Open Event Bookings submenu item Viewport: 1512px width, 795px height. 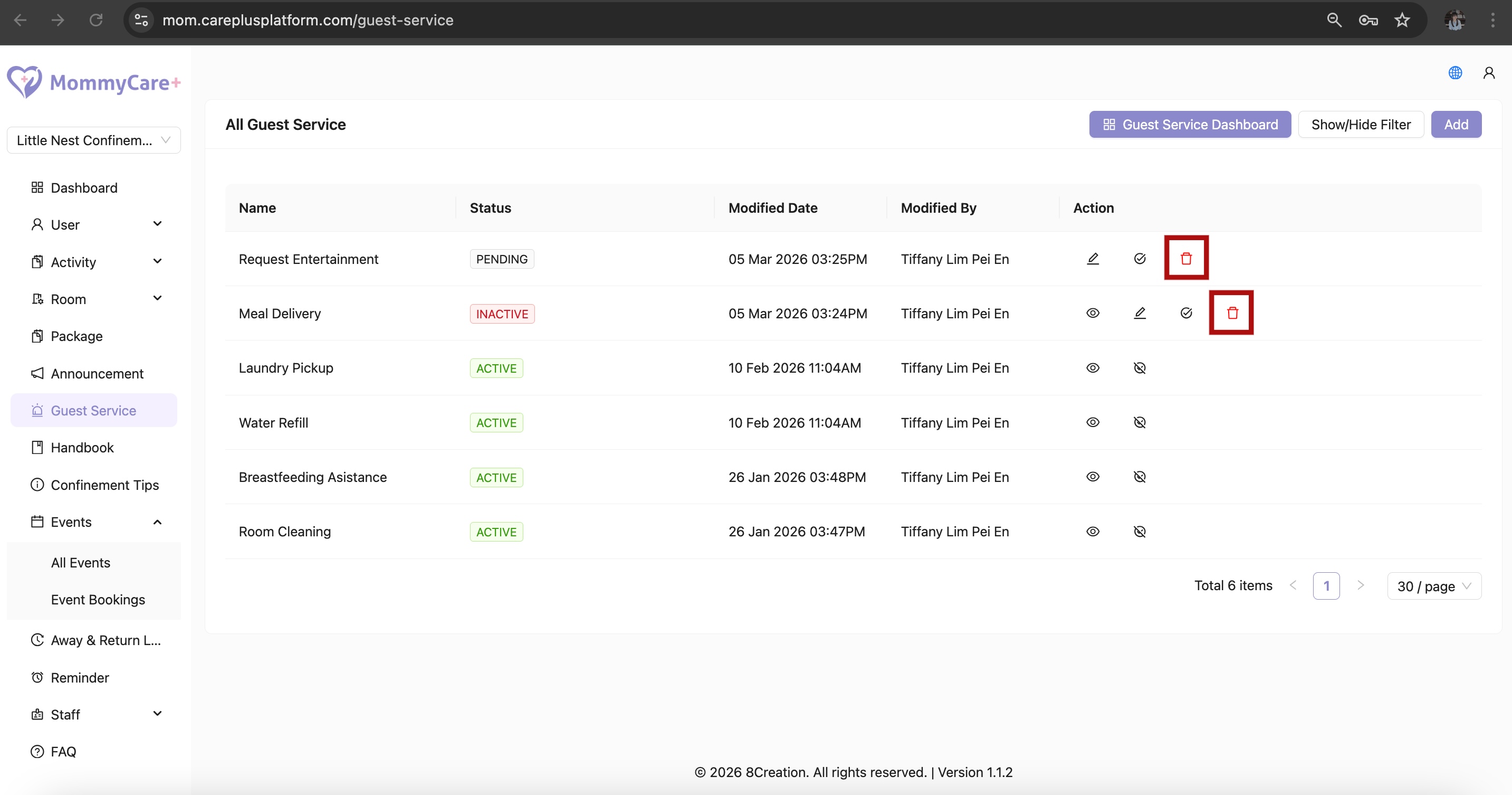pos(98,600)
